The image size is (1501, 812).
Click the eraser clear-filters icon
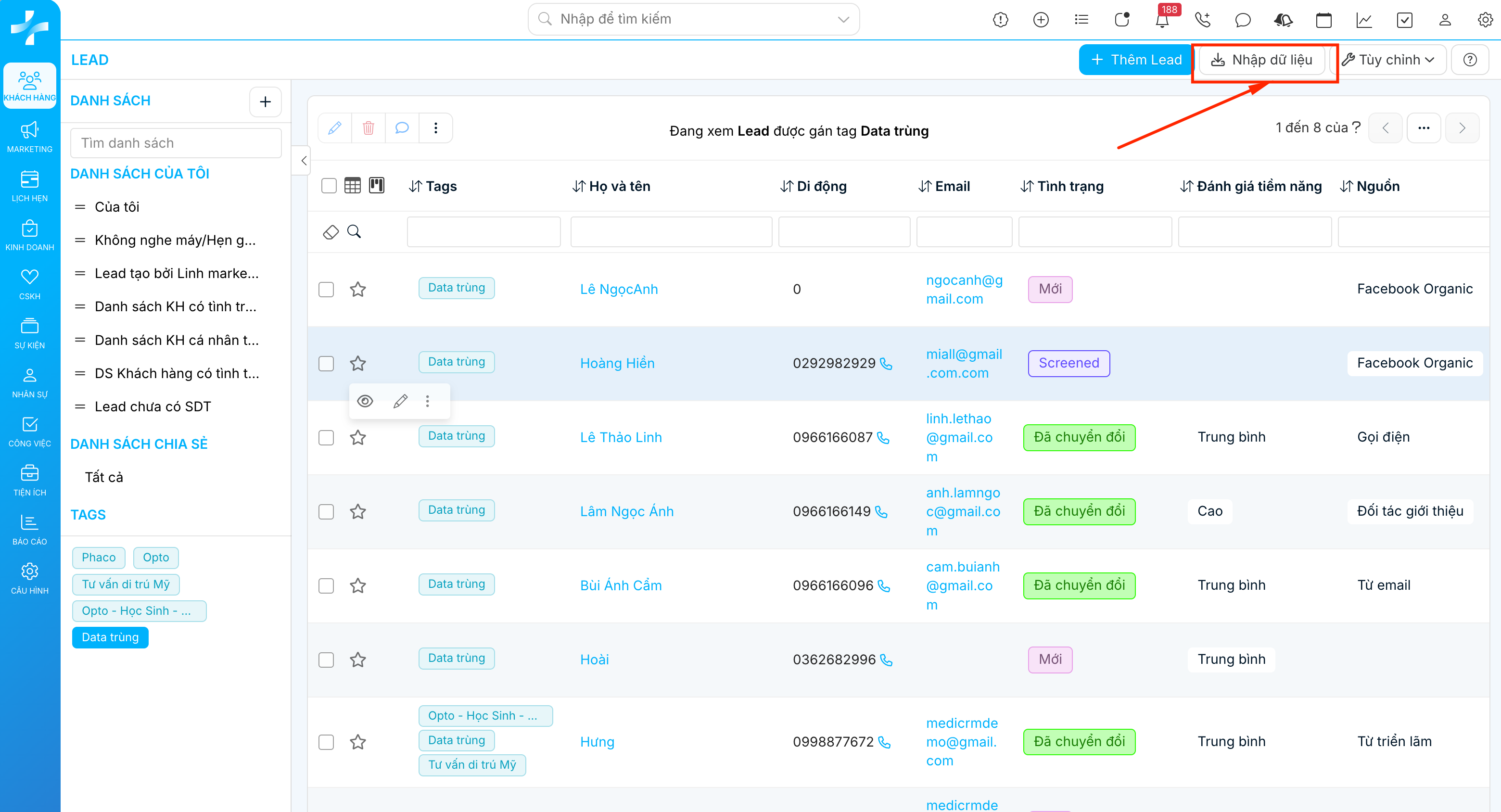pos(331,232)
